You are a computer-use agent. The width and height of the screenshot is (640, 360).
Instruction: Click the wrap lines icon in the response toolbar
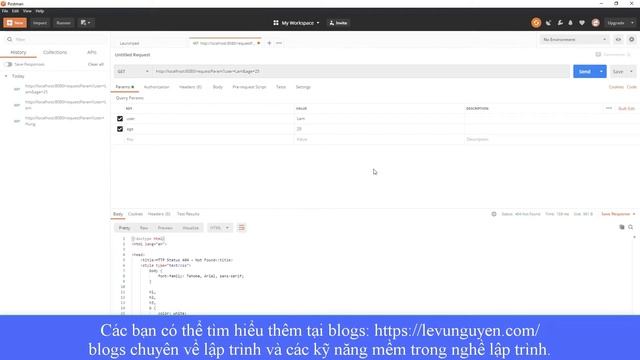242,228
